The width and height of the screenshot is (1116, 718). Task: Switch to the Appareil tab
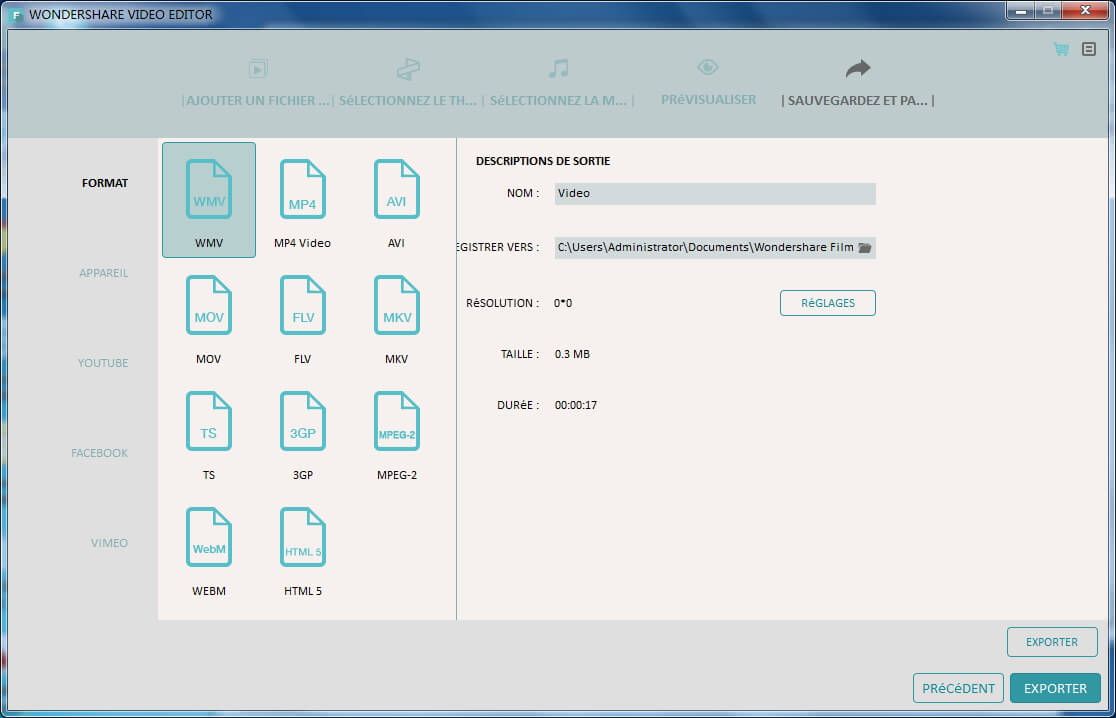pyautogui.click(x=103, y=273)
